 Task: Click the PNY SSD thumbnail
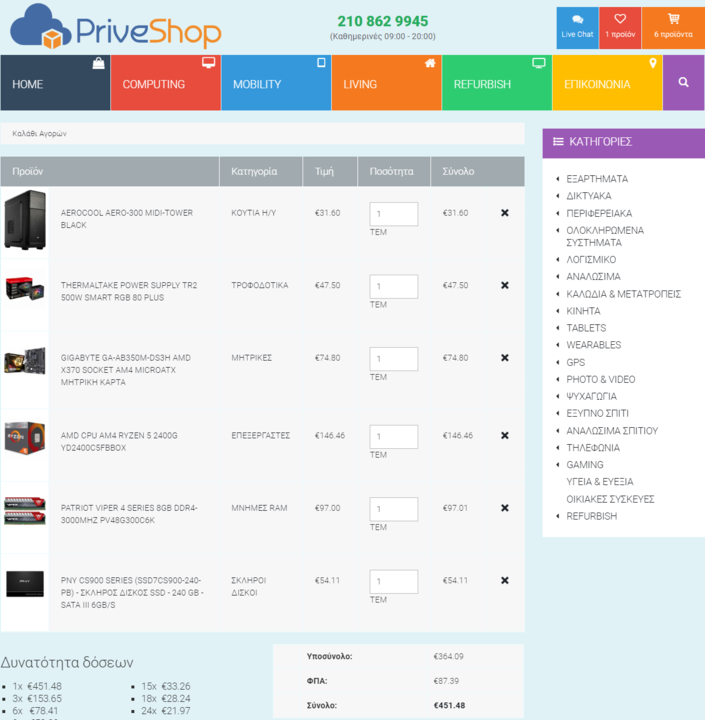[25, 584]
